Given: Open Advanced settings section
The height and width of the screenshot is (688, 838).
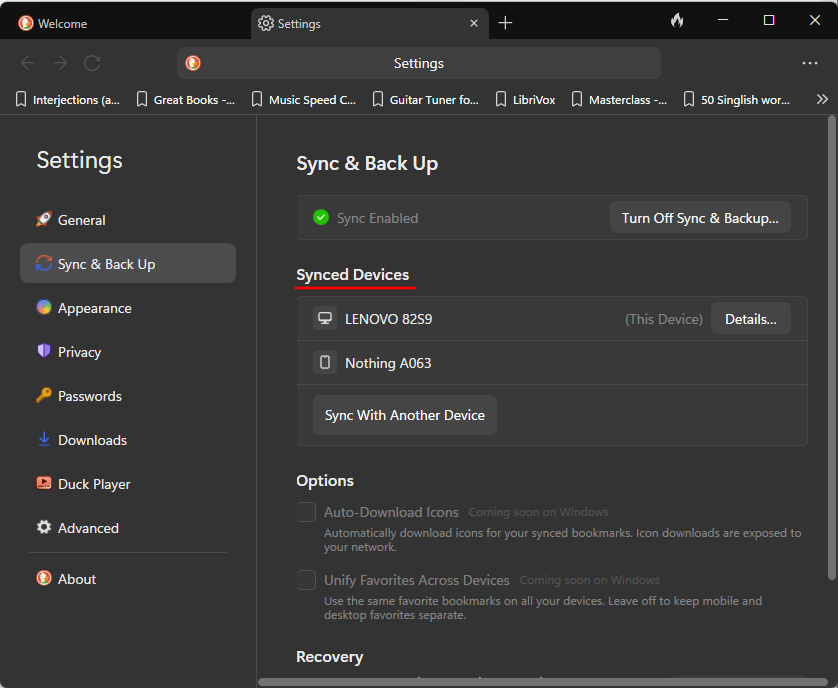Looking at the screenshot, I should pos(128,528).
